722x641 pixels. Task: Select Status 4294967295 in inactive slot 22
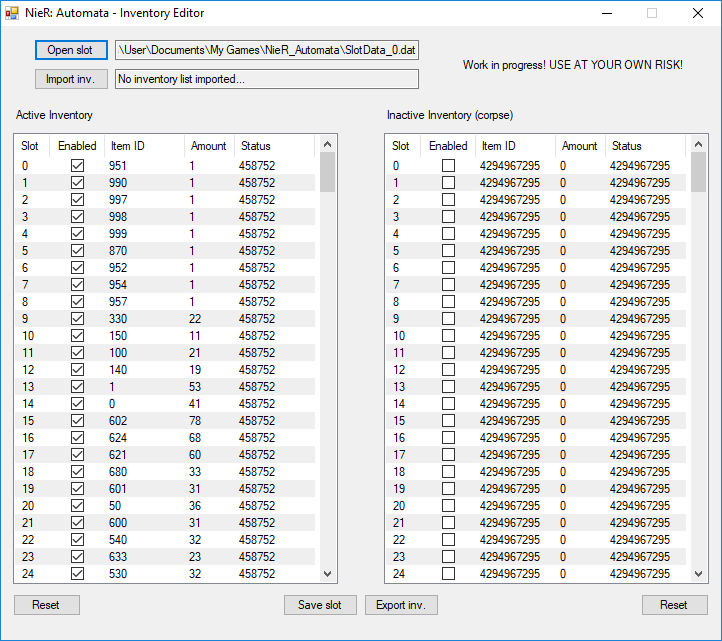(x=640, y=540)
